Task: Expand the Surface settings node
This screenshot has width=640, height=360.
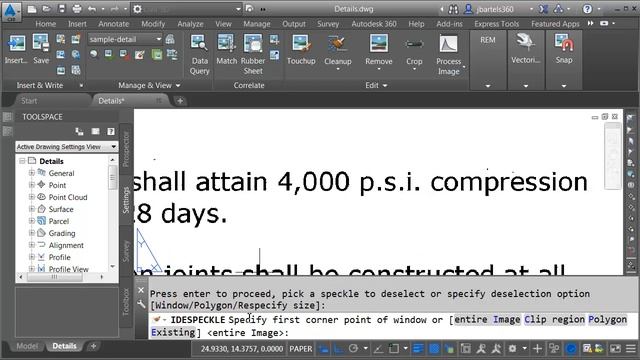Action: coord(31,209)
